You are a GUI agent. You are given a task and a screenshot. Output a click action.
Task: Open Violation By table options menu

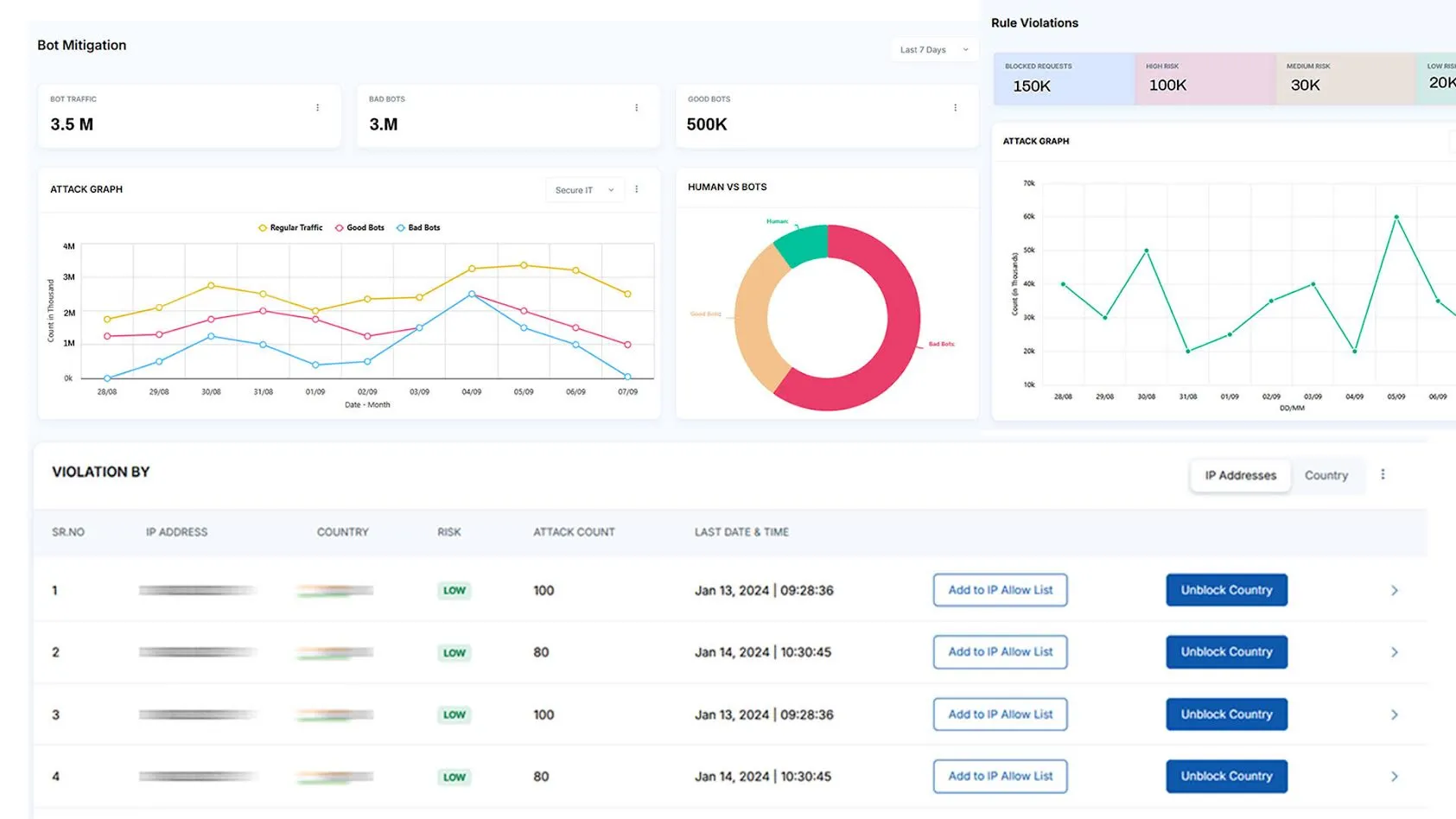point(1383,474)
